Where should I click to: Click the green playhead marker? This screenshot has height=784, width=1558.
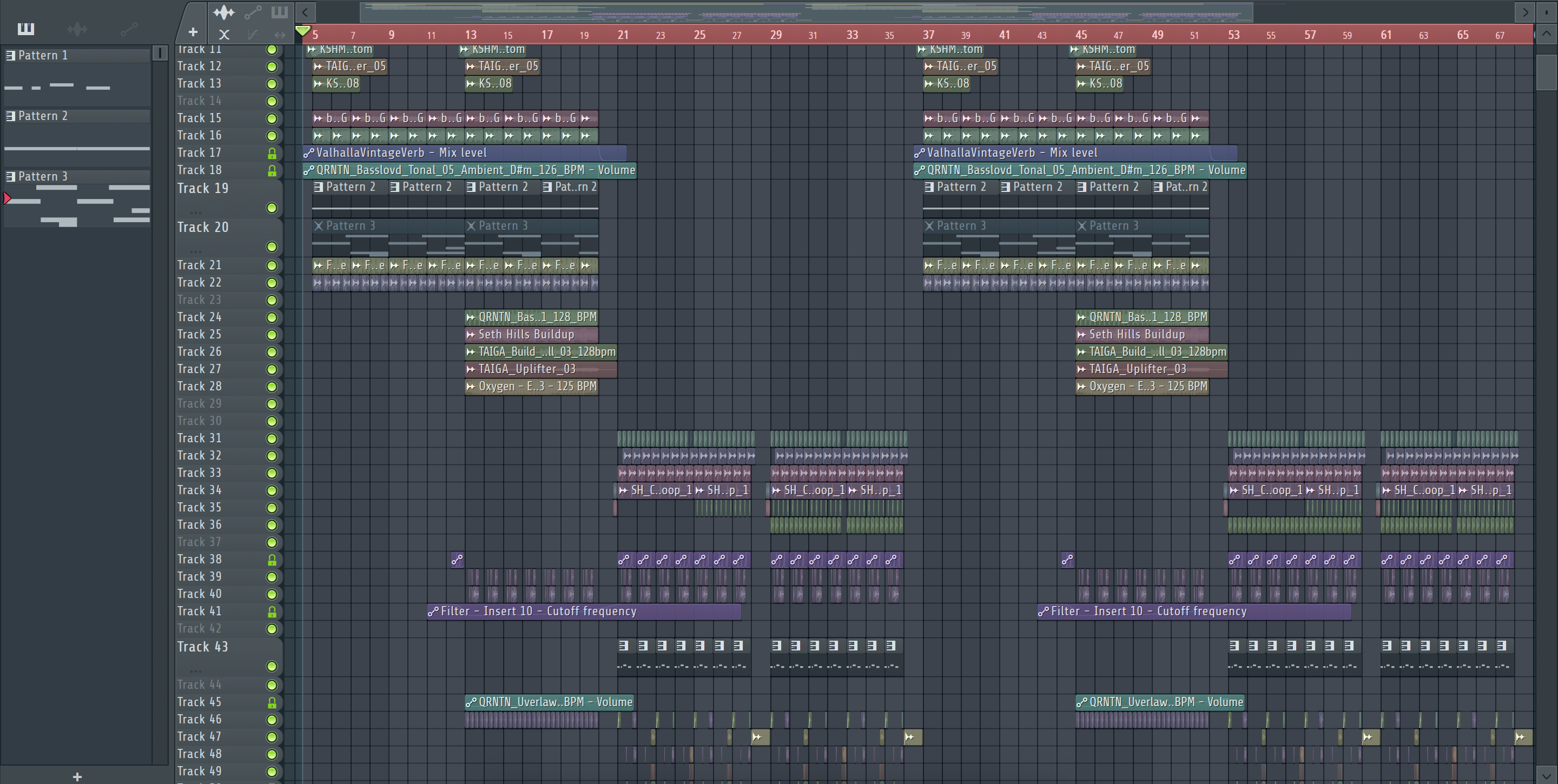(303, 30)
